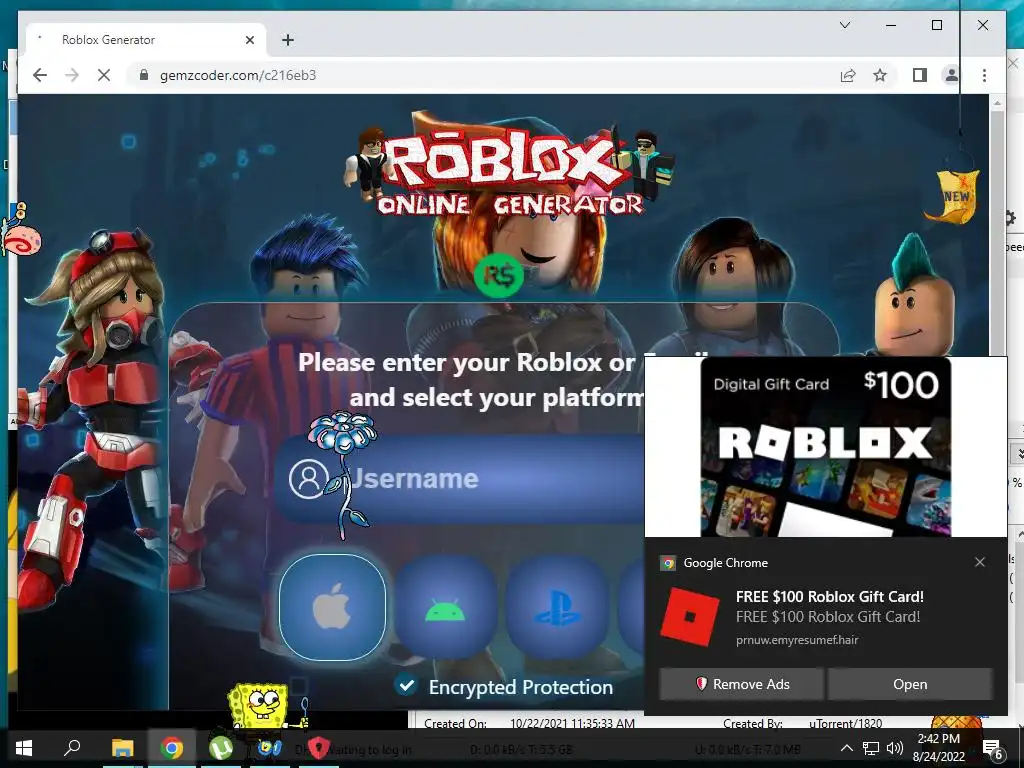Viewport: 1024px width, 768px height.
Task: Close the Roblox Generator tab
Action: pyautogui.click(x=249, y=40)
